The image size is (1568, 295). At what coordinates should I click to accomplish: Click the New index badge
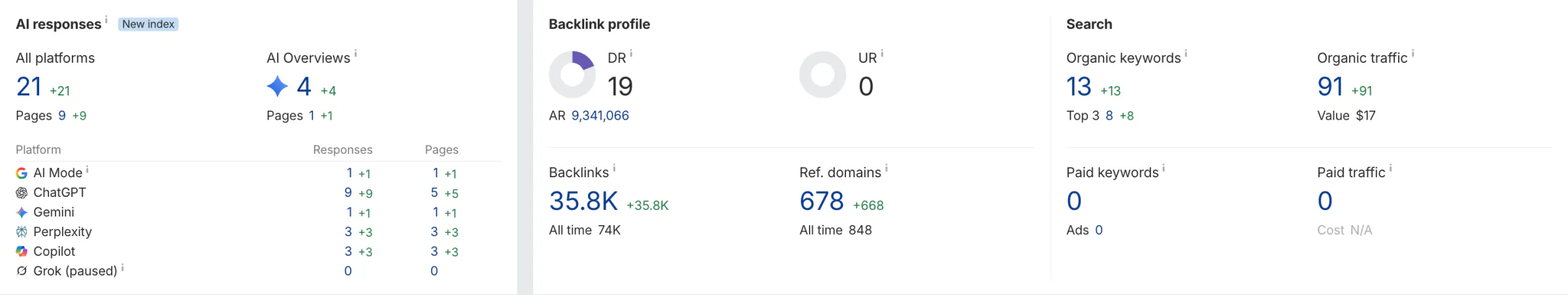pyautogui.click(x=148, y=24)
